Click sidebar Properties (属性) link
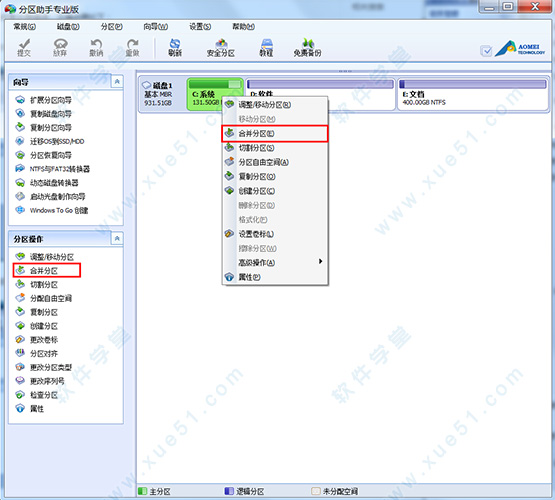The height and width of the screenshot is (500, 555). click(37, 409)
